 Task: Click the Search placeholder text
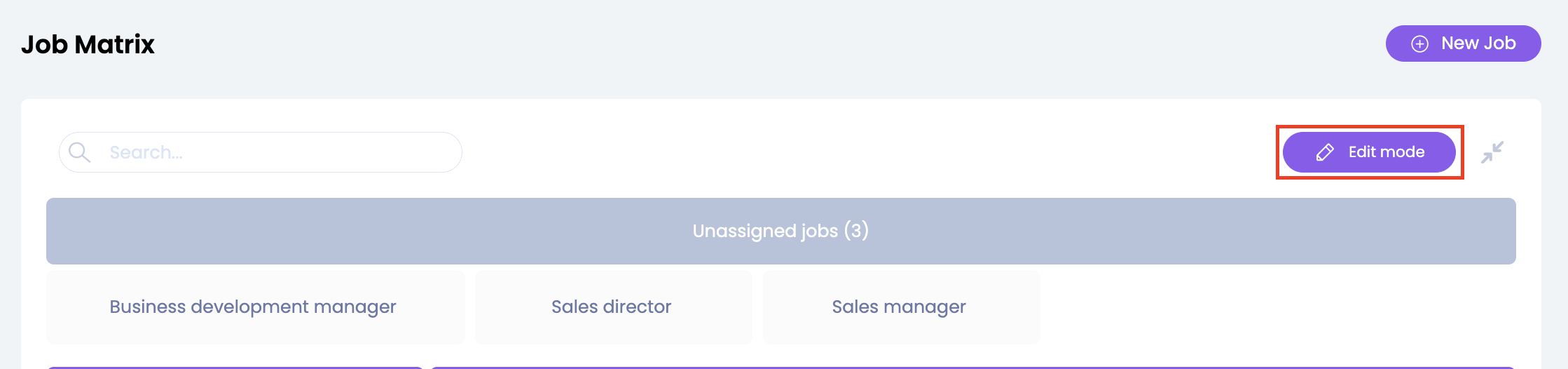click(146, 152)
